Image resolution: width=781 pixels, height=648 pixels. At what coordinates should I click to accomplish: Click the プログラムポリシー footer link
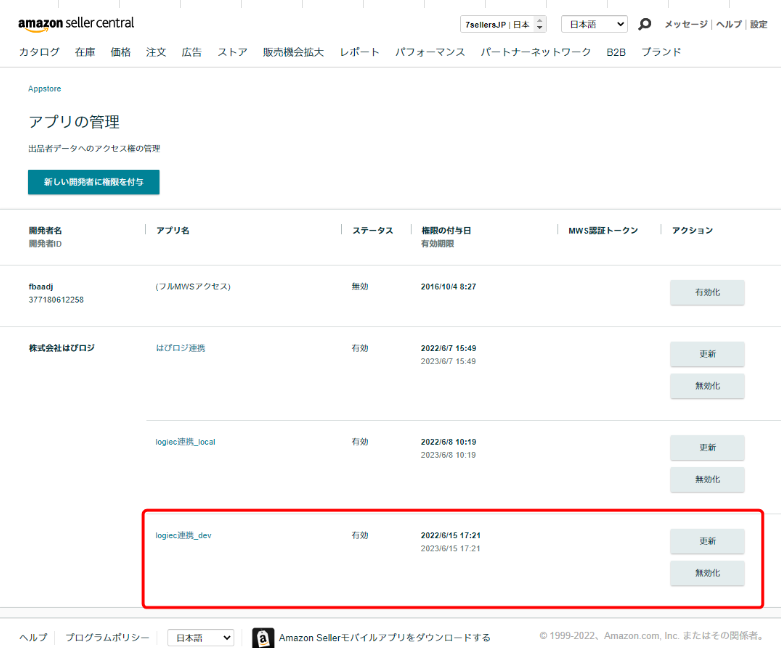coord(107,638)
